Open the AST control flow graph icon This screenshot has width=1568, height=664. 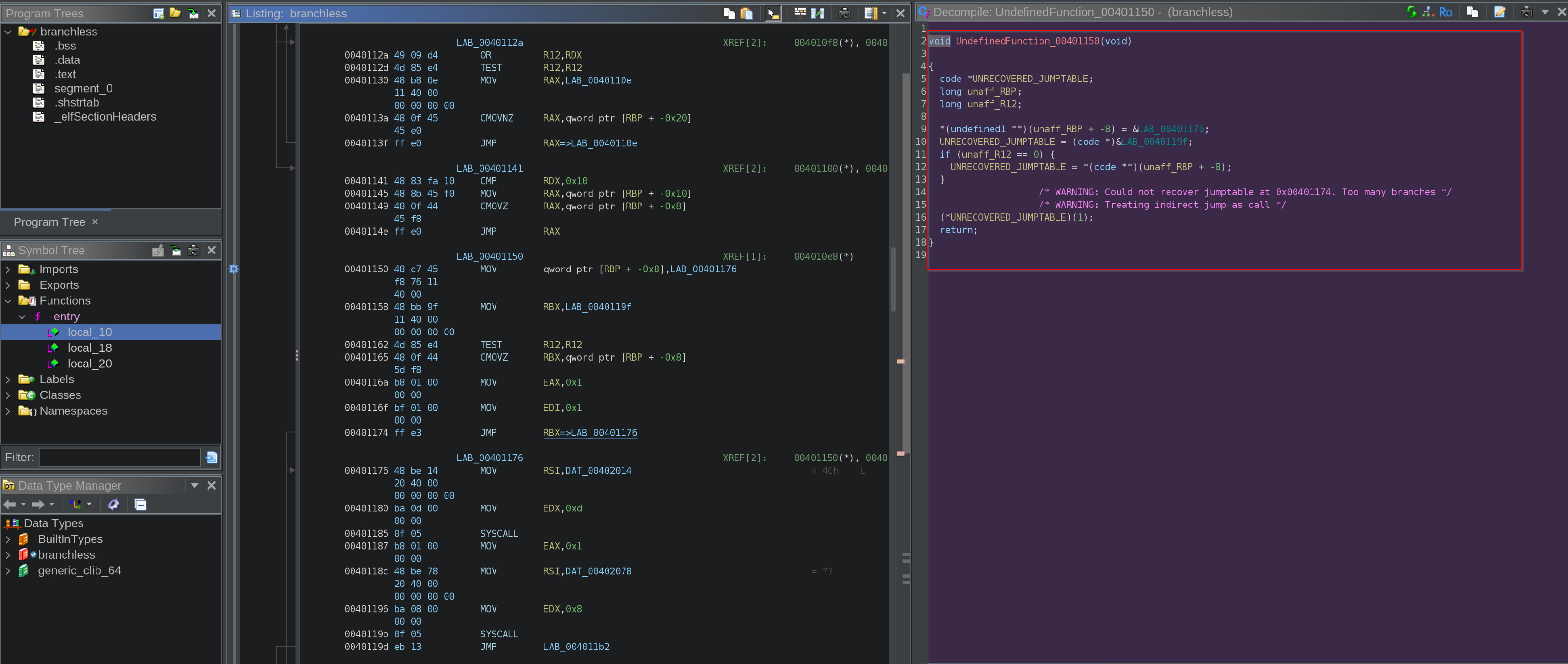(x=1428, y=12)
